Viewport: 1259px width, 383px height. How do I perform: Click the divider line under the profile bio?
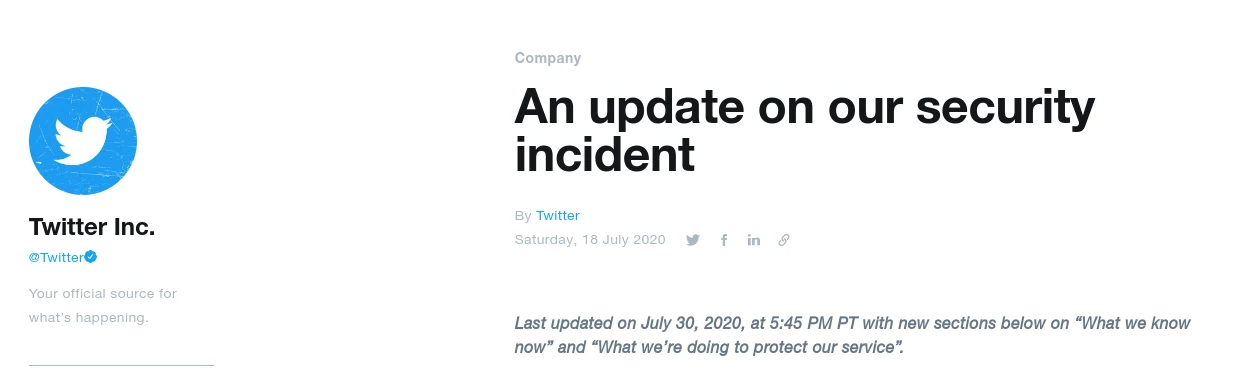pyautogui.click(x=121, y=365)
